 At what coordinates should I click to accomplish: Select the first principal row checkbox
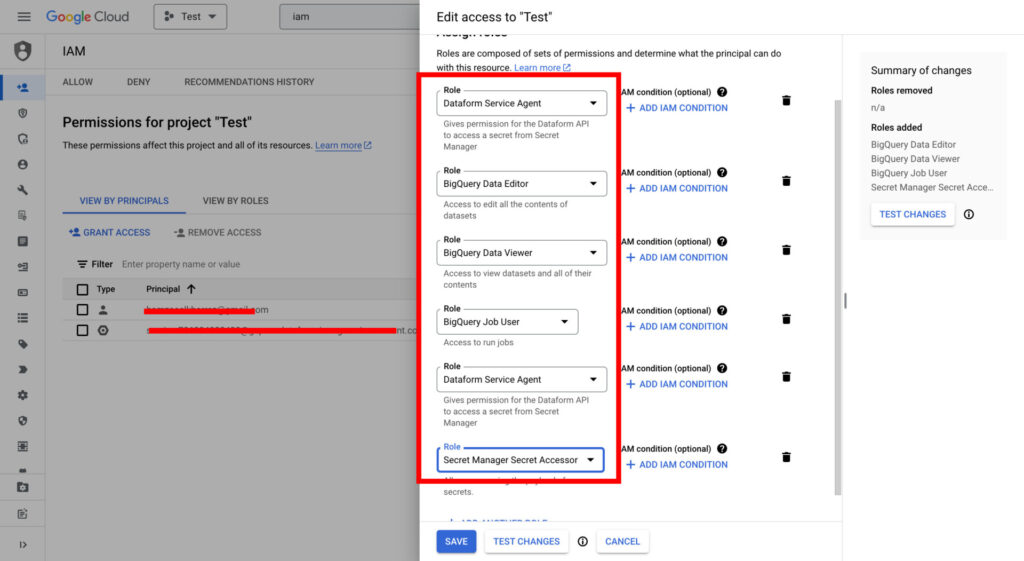click(83, 310)
